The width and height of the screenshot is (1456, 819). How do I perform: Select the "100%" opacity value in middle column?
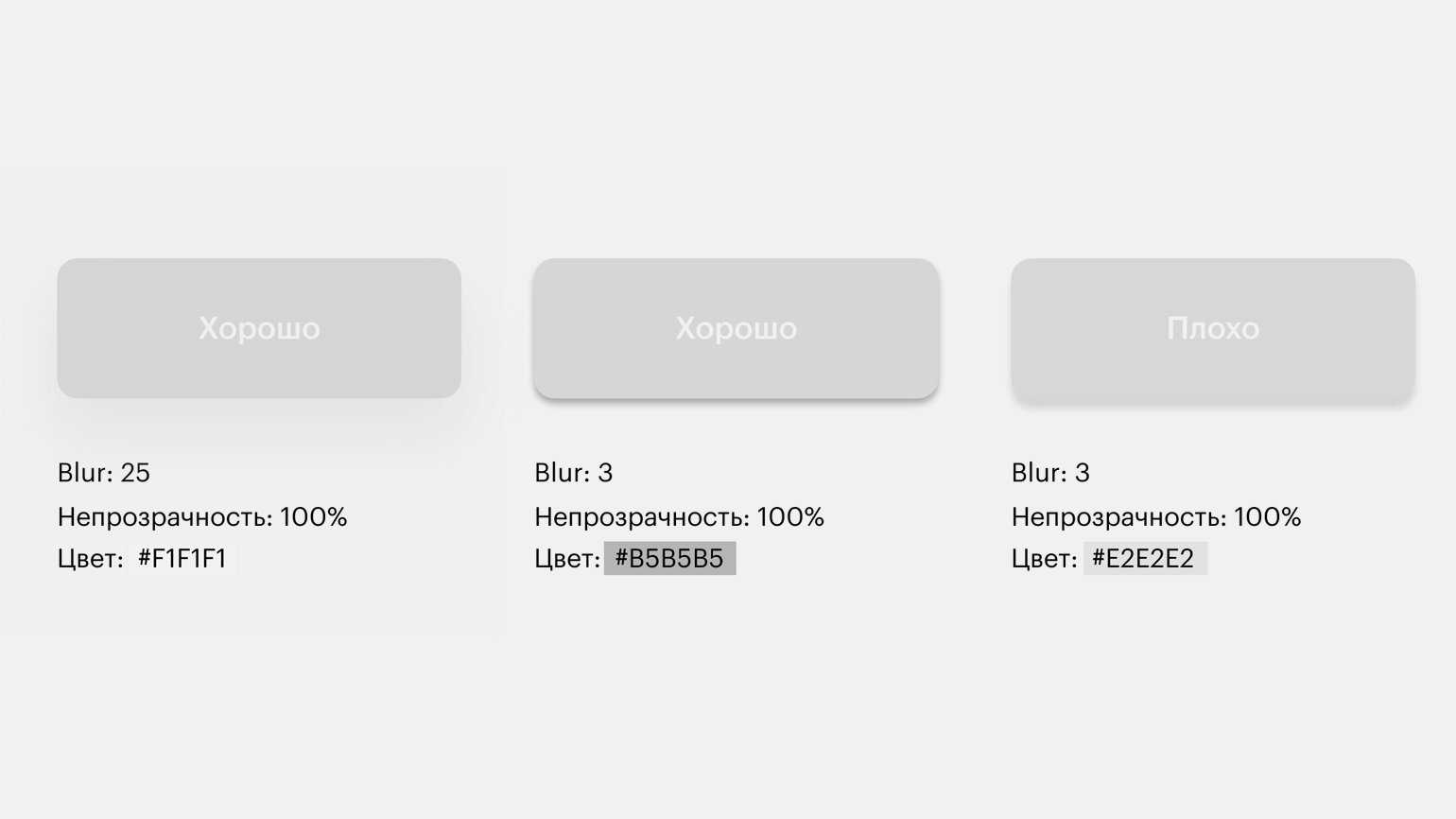point(790,517)
